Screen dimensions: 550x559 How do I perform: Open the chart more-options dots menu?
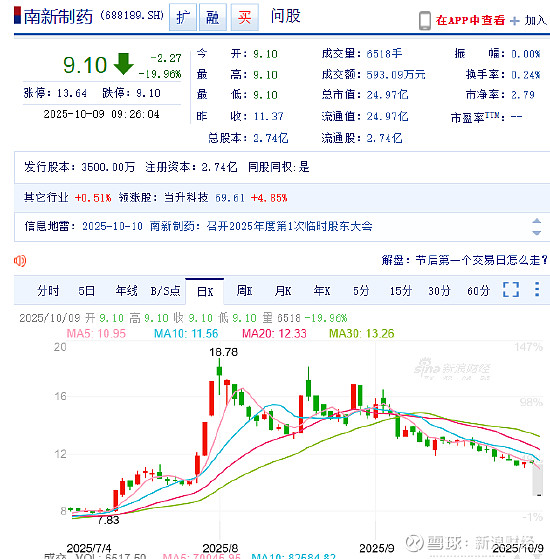tap(537, 289)
